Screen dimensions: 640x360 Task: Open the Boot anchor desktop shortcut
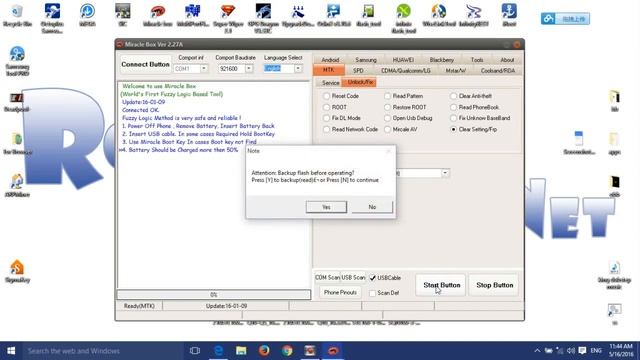(509, 15)
